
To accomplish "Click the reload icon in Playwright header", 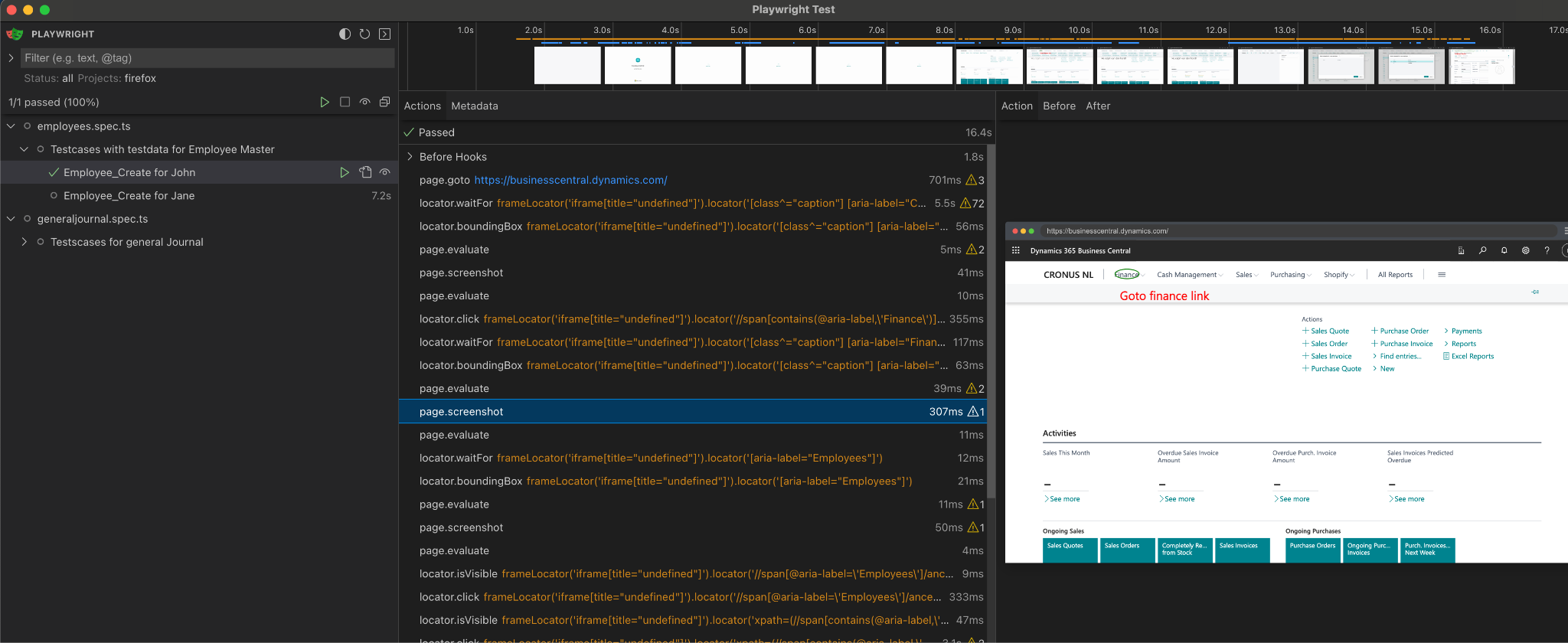I will [x=364, y=34].
